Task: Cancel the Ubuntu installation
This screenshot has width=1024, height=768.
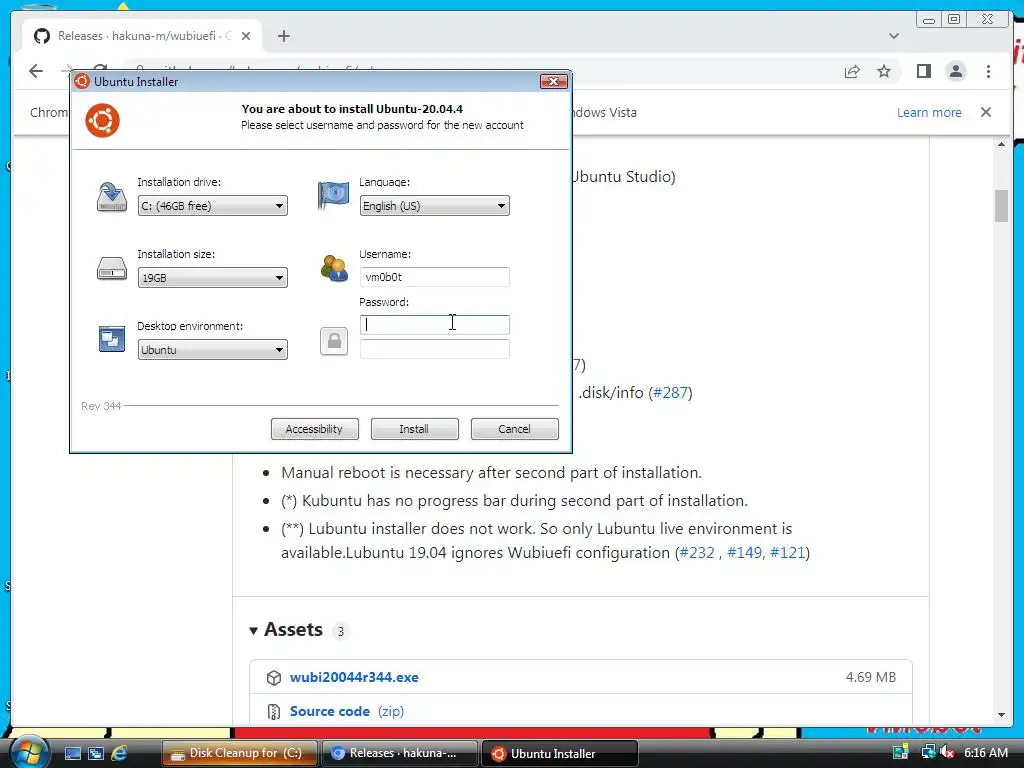Action: coord(515,429)
